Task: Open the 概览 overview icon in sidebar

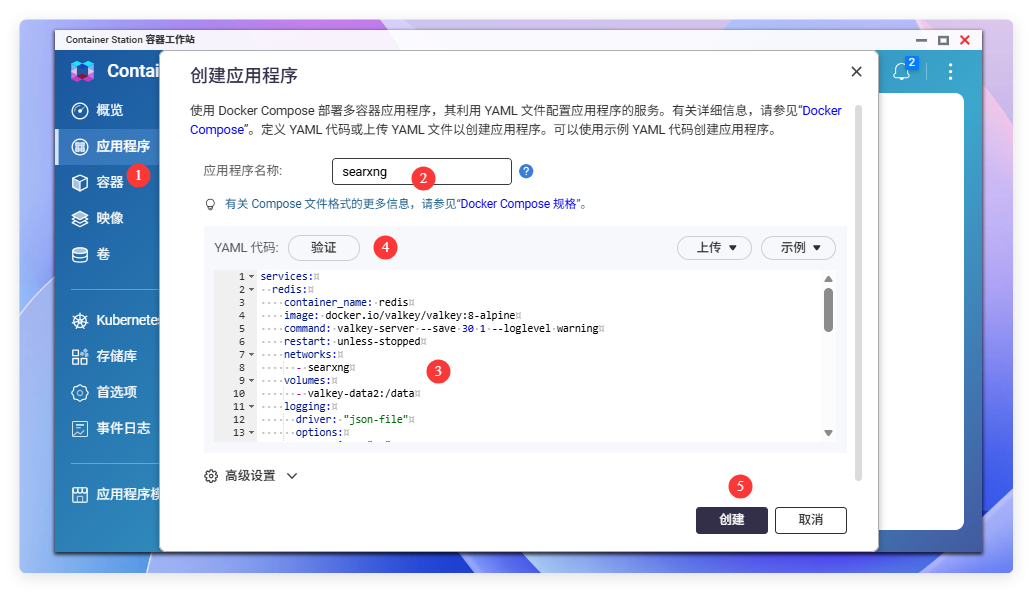Action: [79, 110]
